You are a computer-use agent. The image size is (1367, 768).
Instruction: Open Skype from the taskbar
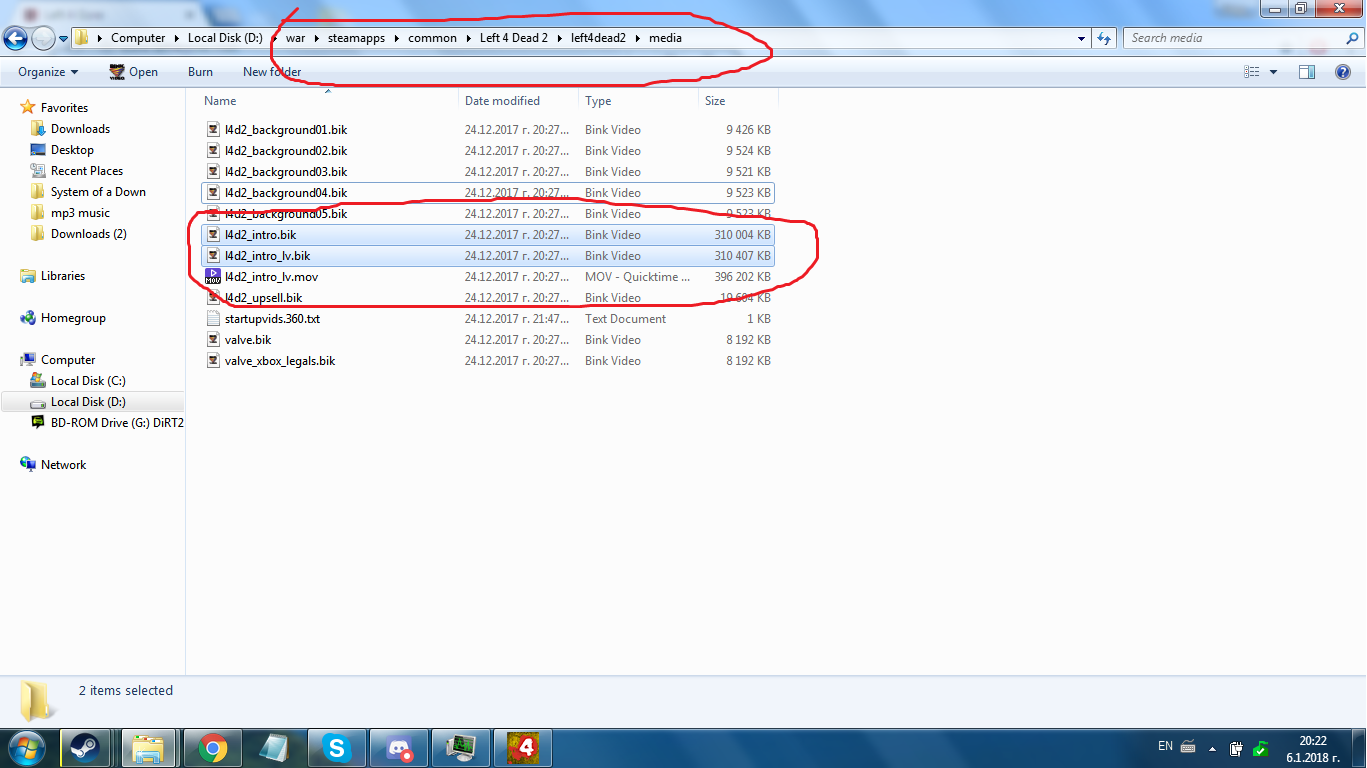tap(335, 748)
